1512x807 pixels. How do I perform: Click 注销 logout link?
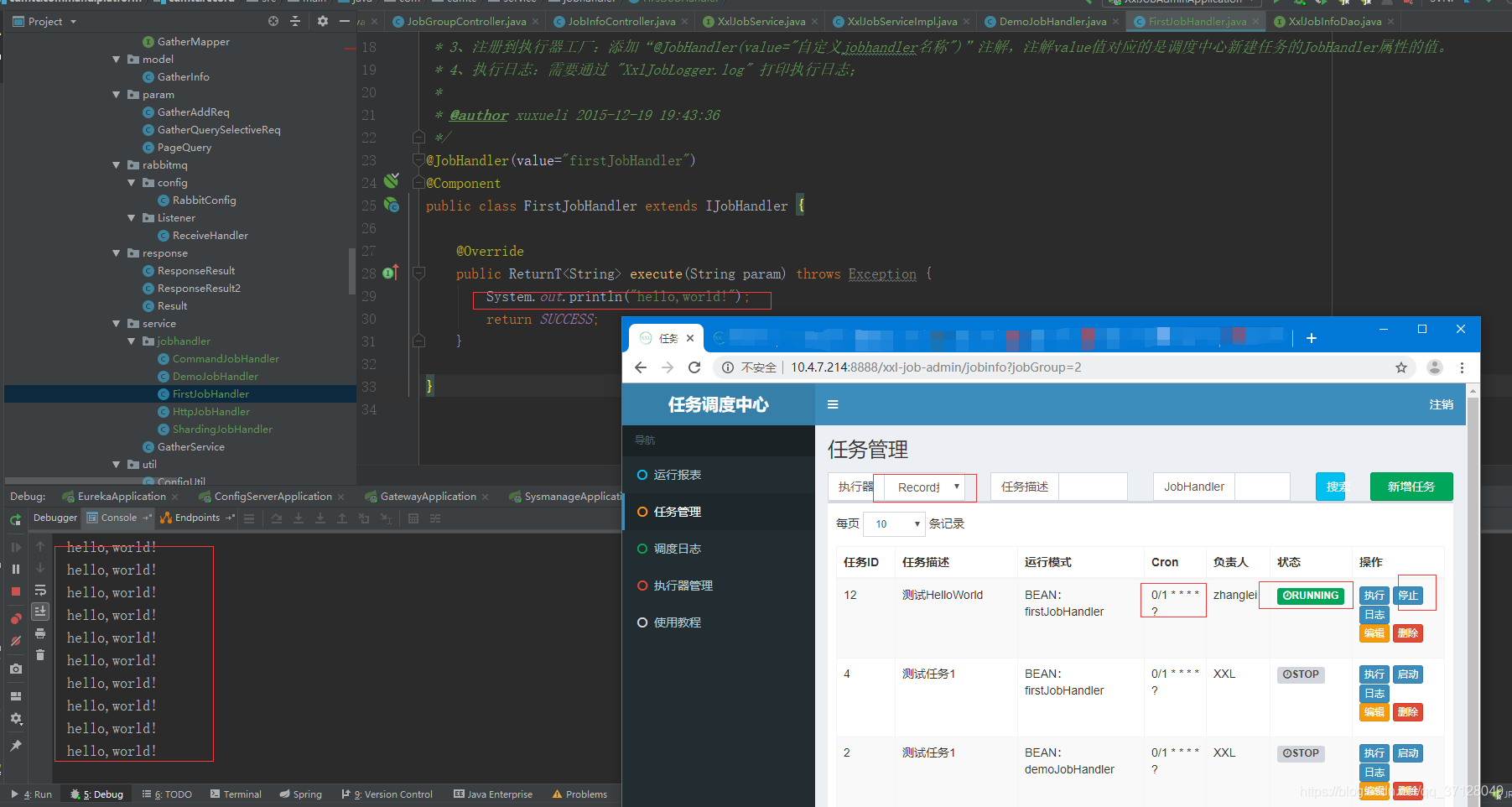point(1442,404)
